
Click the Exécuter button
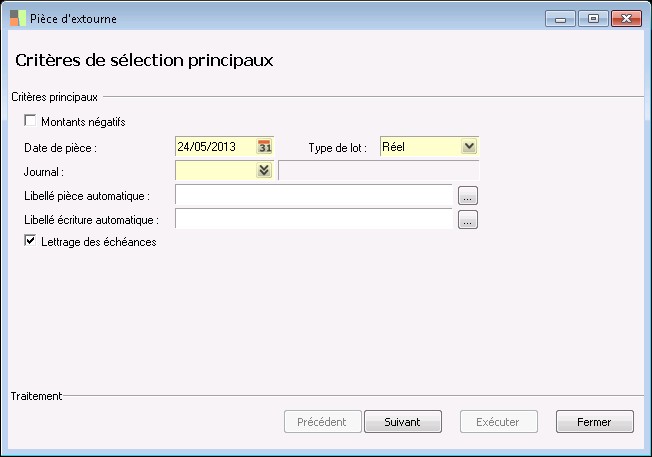(x=498, y=422)
